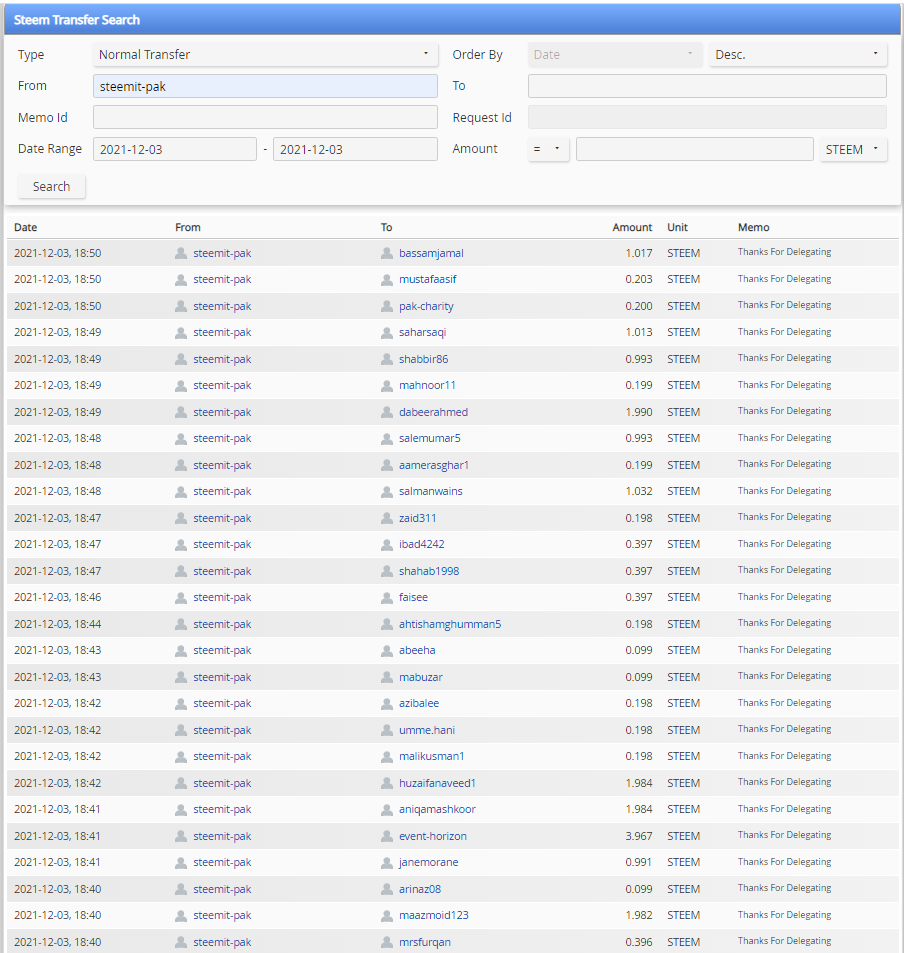
Task: Open steemit-pak sender link in dabeerahmed row
Action: tap(222, 412)
